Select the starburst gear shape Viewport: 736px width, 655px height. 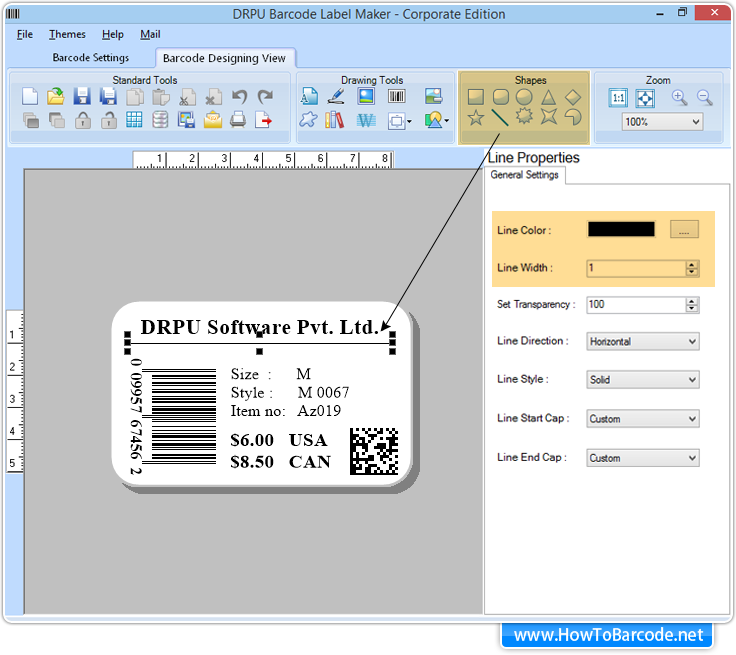point(524,116)
